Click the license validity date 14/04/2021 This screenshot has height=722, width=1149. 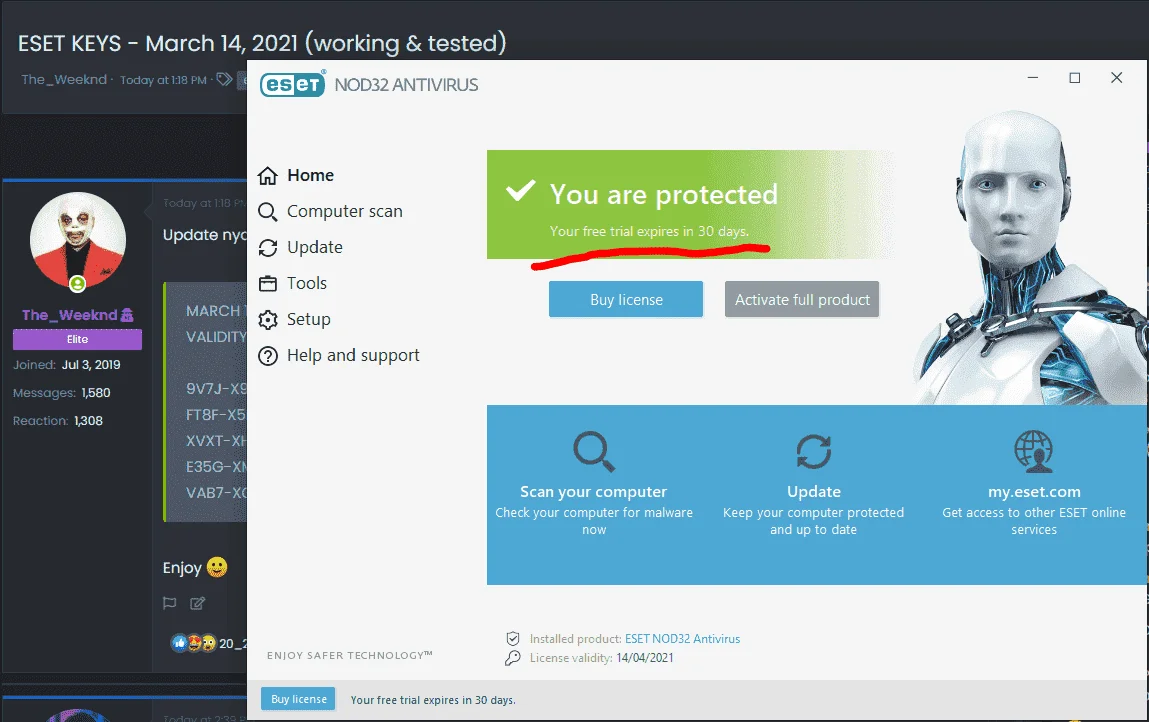point(645,657)
